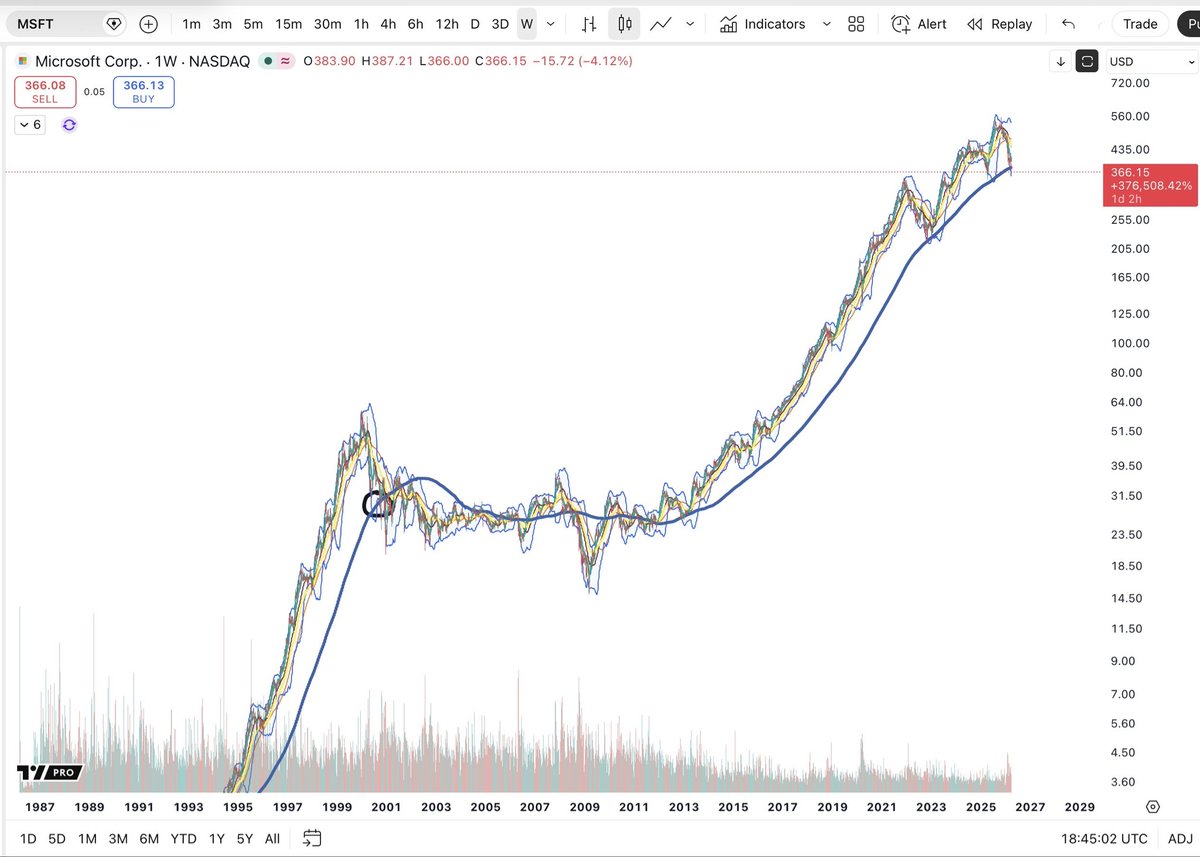This screenshot has height=857, width=1200.
Task: Toggle auto-scale on the price axis
Action: click(1086, 61)
